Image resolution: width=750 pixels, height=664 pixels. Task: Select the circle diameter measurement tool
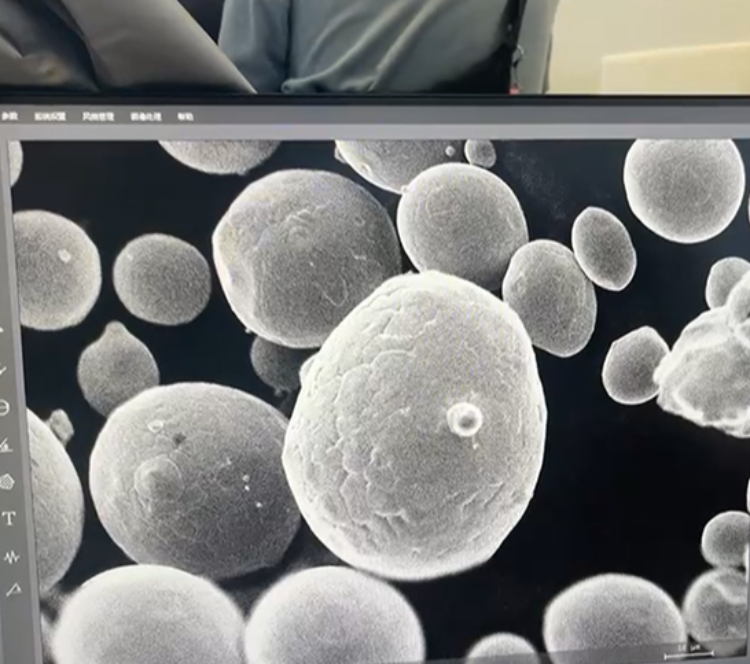(4, 408)
